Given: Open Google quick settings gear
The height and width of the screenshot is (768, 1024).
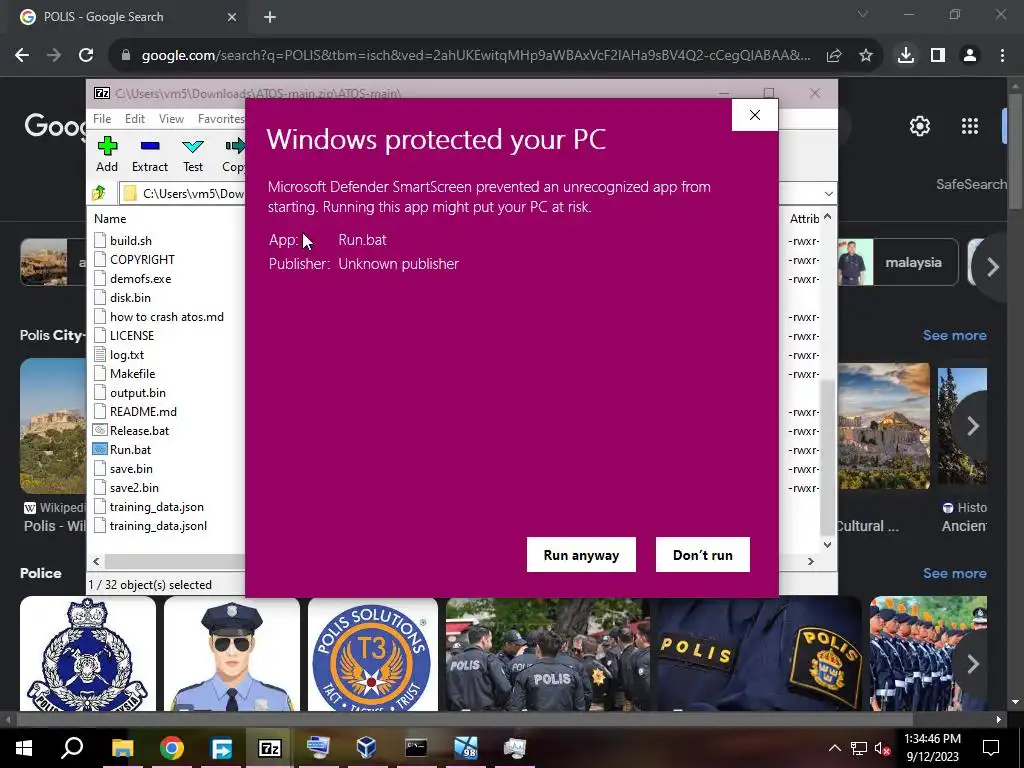Looking at the screenshot, I should coord(920,126).
